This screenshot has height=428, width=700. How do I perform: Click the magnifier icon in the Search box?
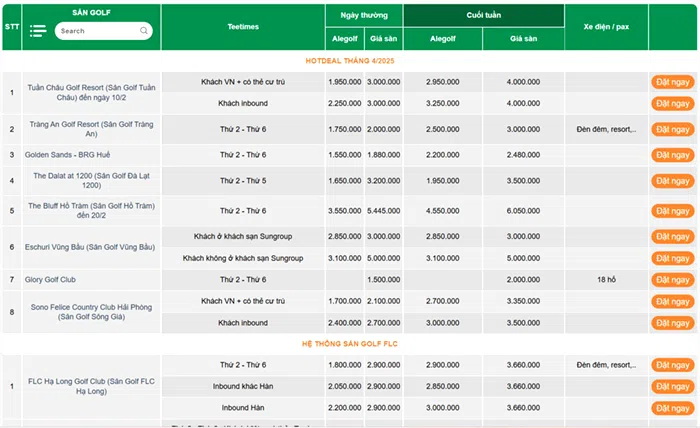pyautogui.click(x=144, y=31)
